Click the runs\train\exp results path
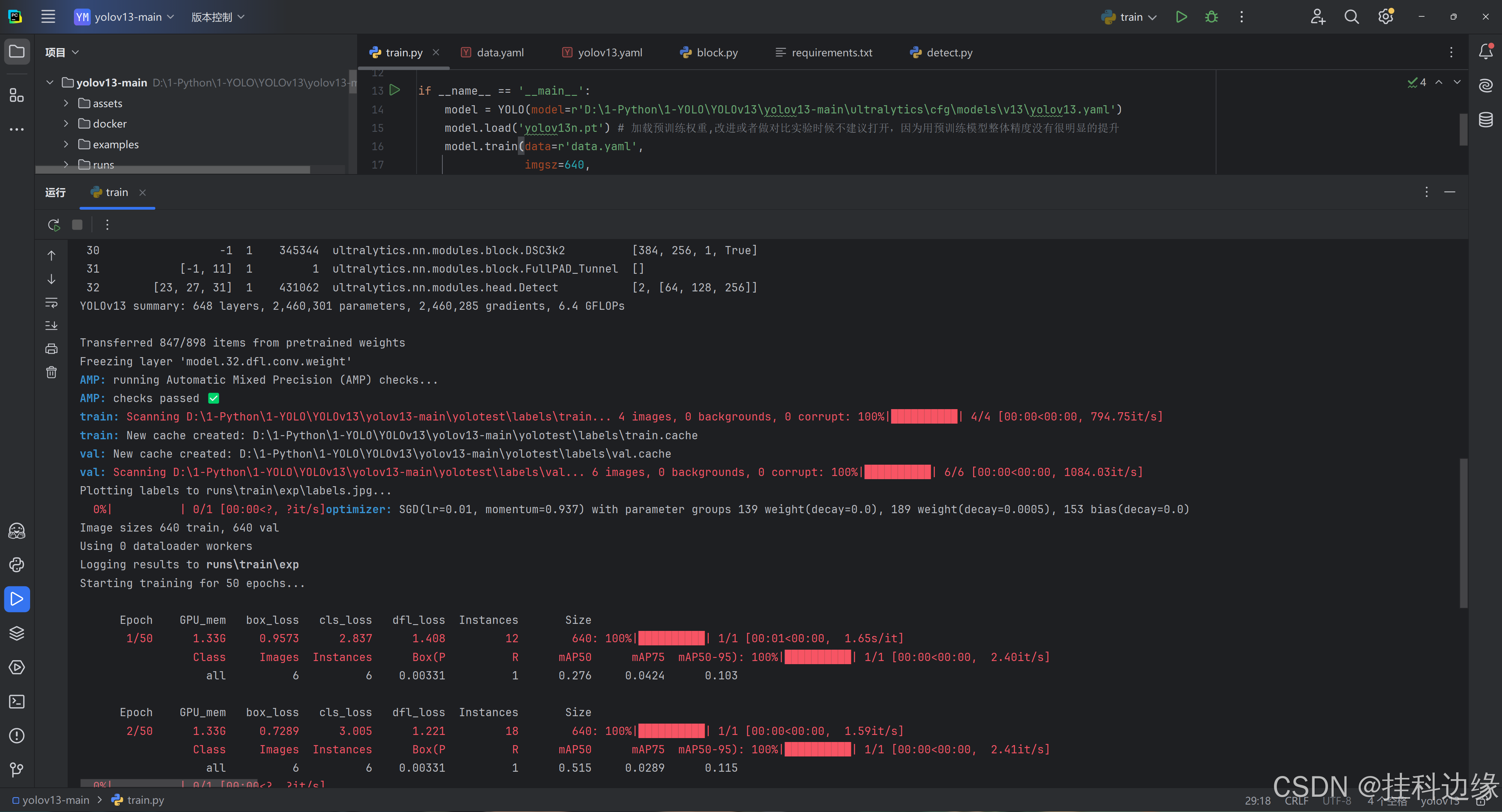This screenshot has width=1502, height=812. (x=252, y=564)
